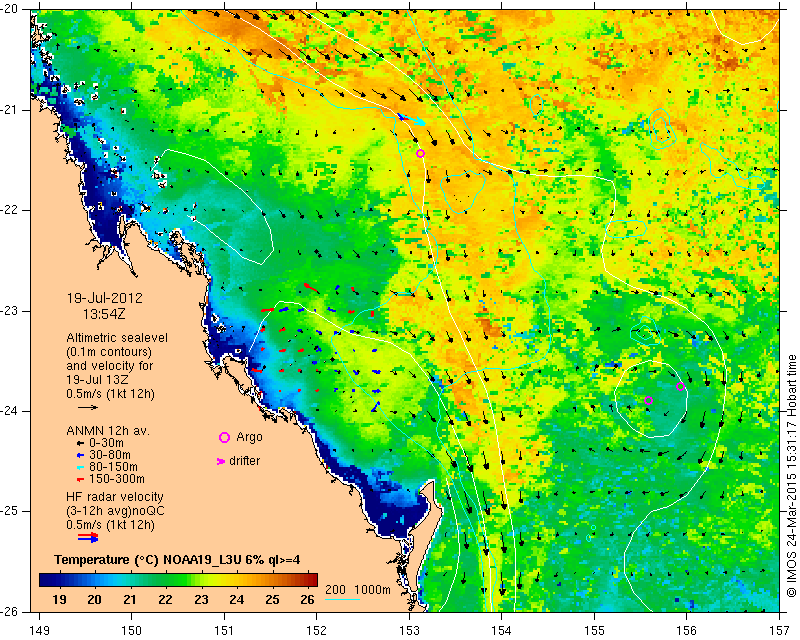This screenshot has width=800, height=640.
Task: Click the 'drifter' legend label
Action: coord(244,461)
